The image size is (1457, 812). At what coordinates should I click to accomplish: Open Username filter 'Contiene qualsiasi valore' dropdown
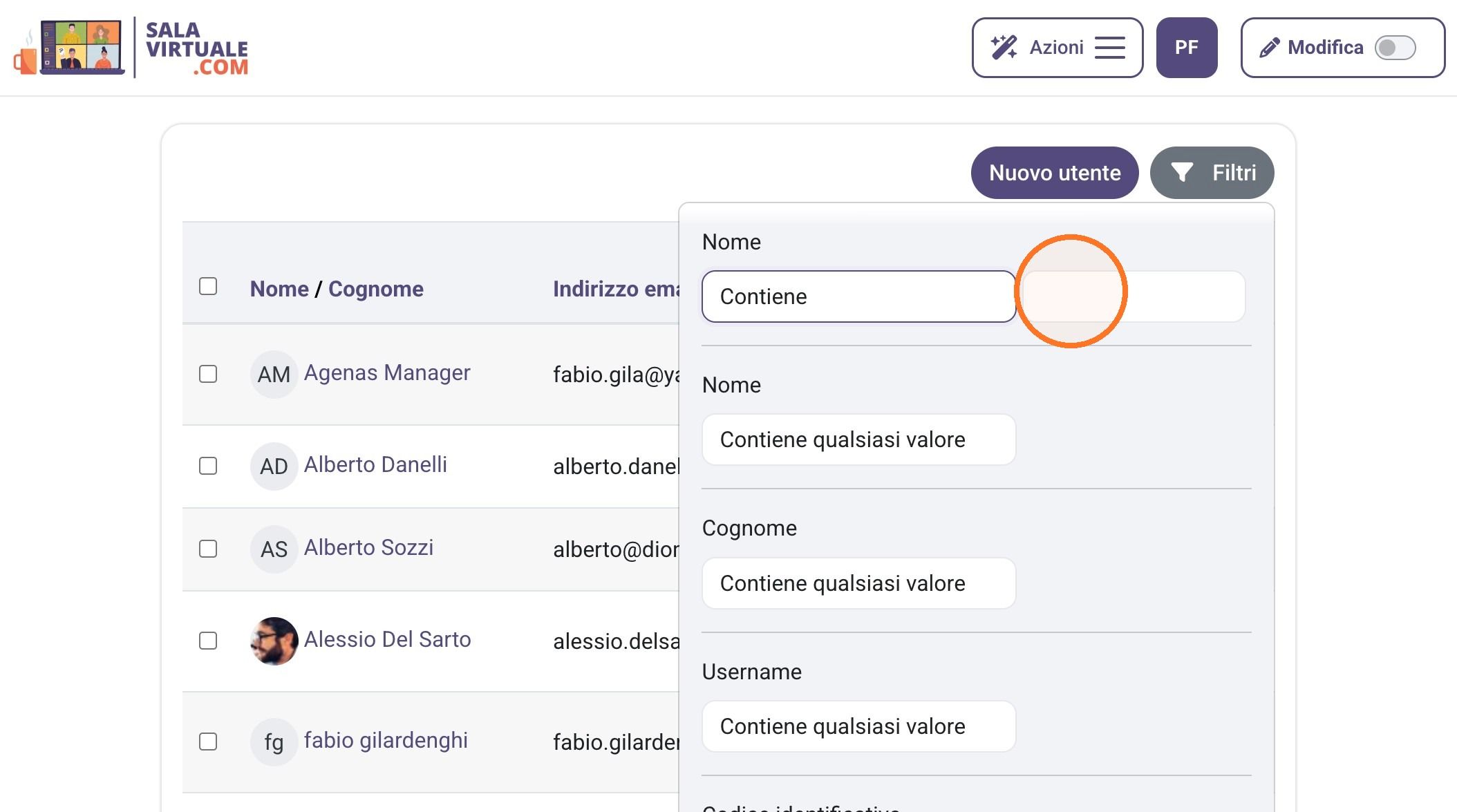858,726
